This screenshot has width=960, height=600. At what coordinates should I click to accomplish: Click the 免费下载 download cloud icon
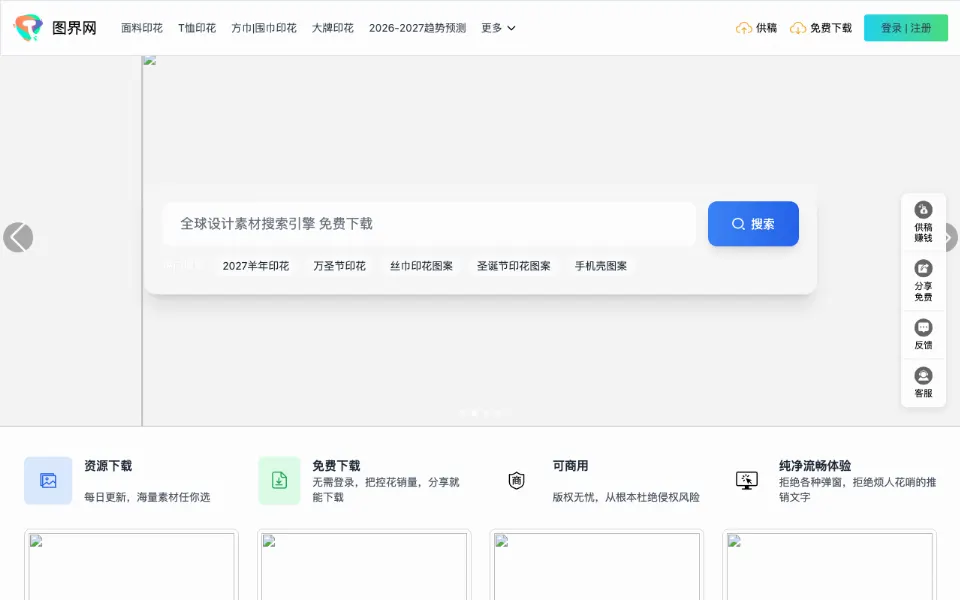797,28
